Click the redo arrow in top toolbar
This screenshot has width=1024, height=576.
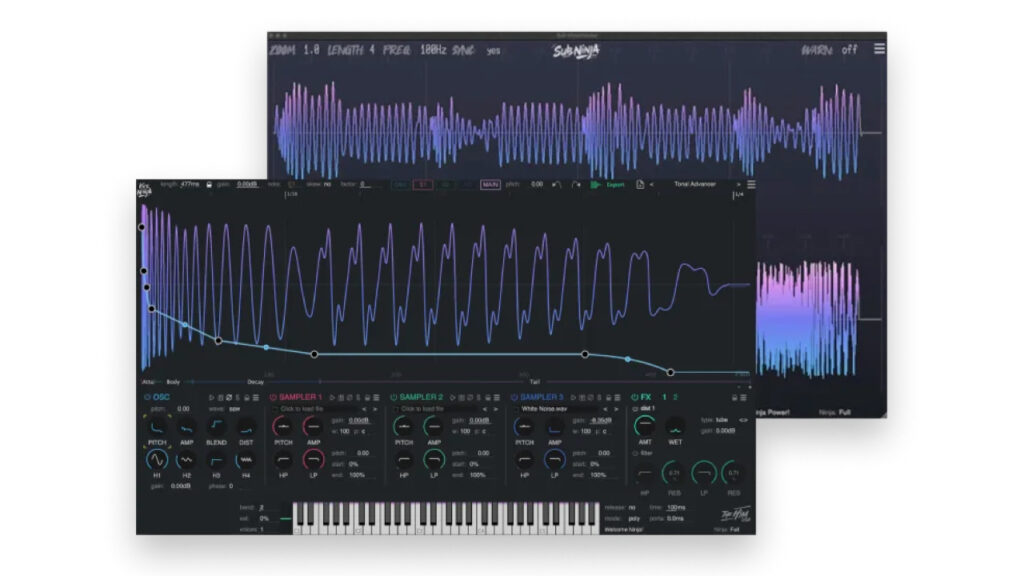point(576,185)
